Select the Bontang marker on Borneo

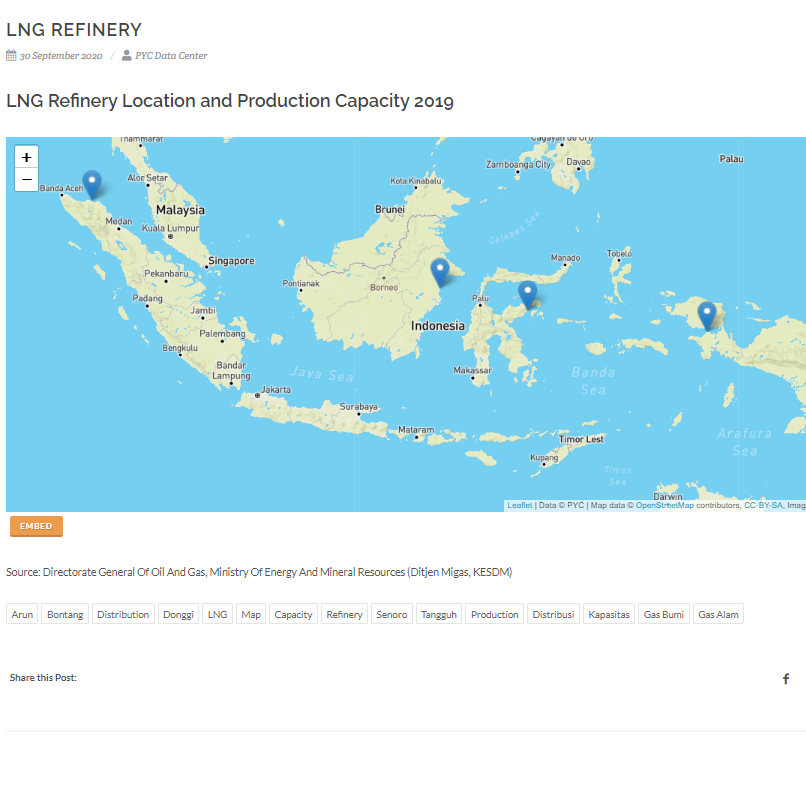coord(439,272)
